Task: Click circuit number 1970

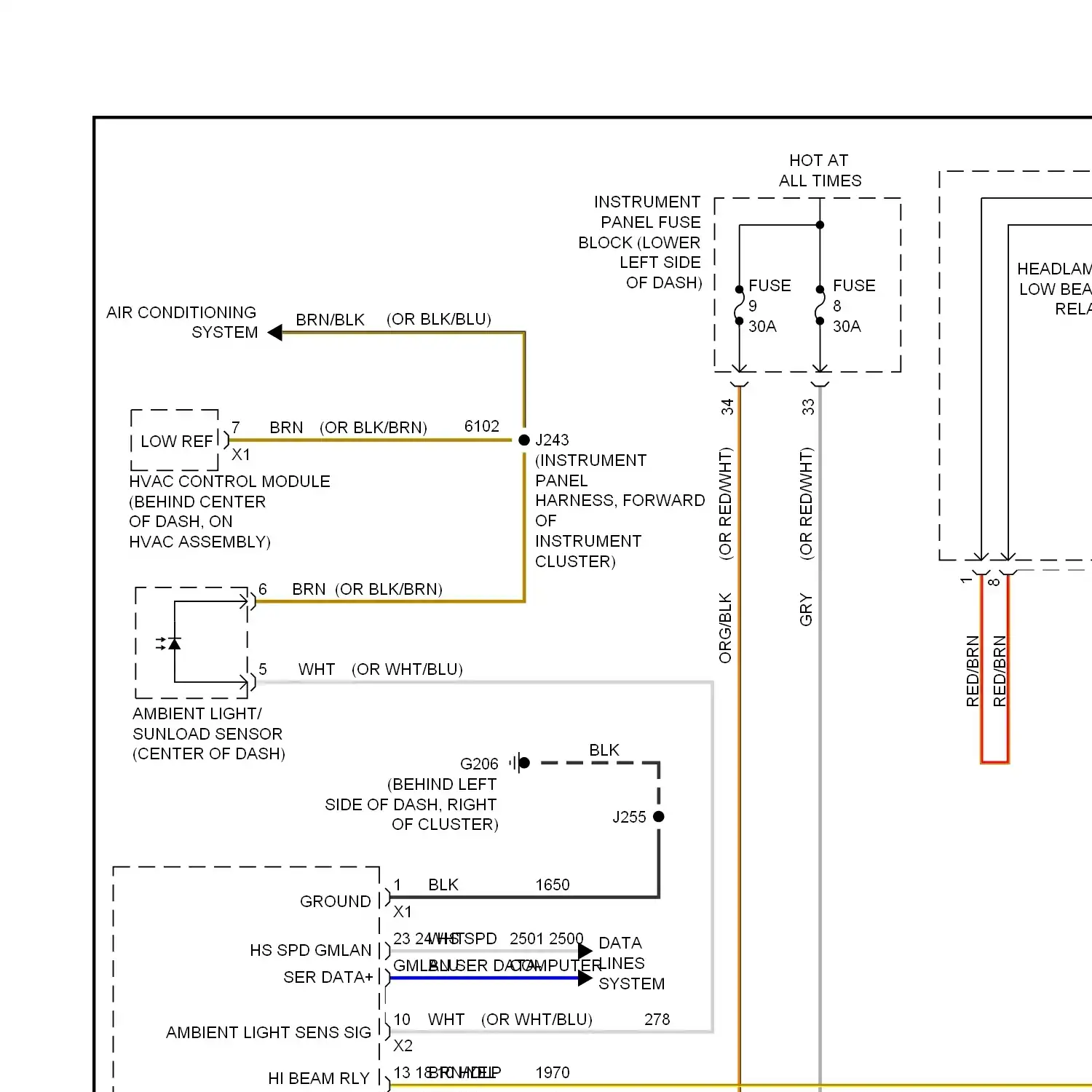Action: pos(553,1072)
